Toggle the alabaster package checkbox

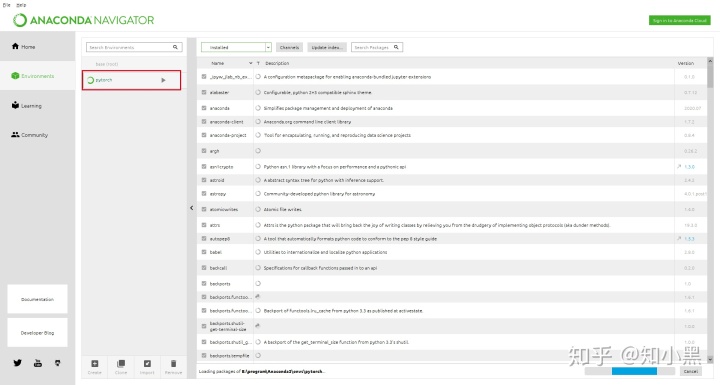[x=204, y=92]
